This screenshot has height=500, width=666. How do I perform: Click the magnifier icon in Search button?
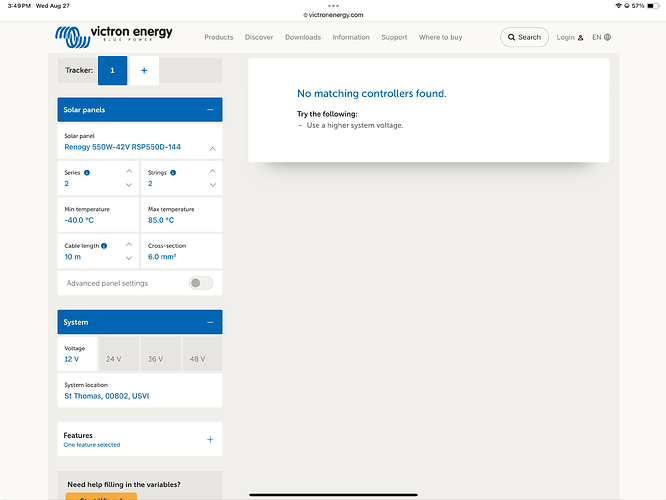pyautogui.click(x=511, y=37)
